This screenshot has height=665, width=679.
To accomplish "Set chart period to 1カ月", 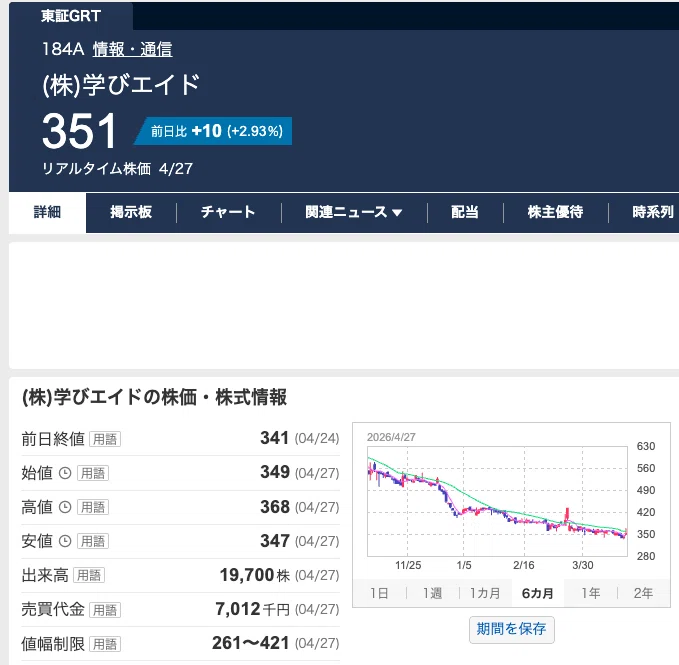I will [x=485, y=593].
